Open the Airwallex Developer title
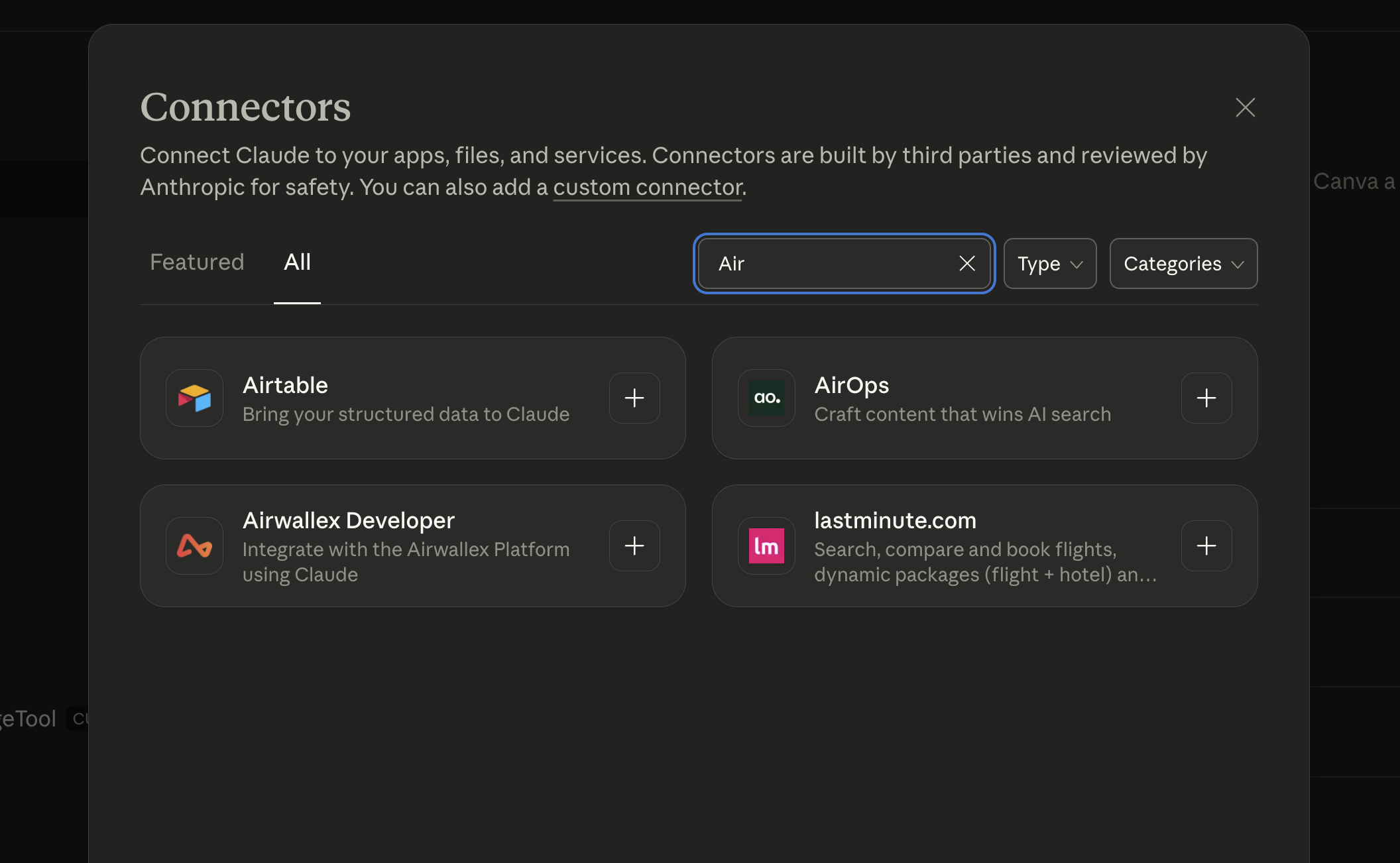1400x863 pixels. [x=349, y=520]
